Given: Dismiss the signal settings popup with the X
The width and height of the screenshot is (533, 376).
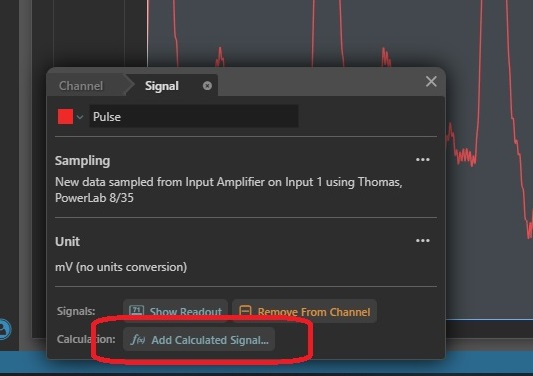Looking at the screenshot, I should [431, 82].
